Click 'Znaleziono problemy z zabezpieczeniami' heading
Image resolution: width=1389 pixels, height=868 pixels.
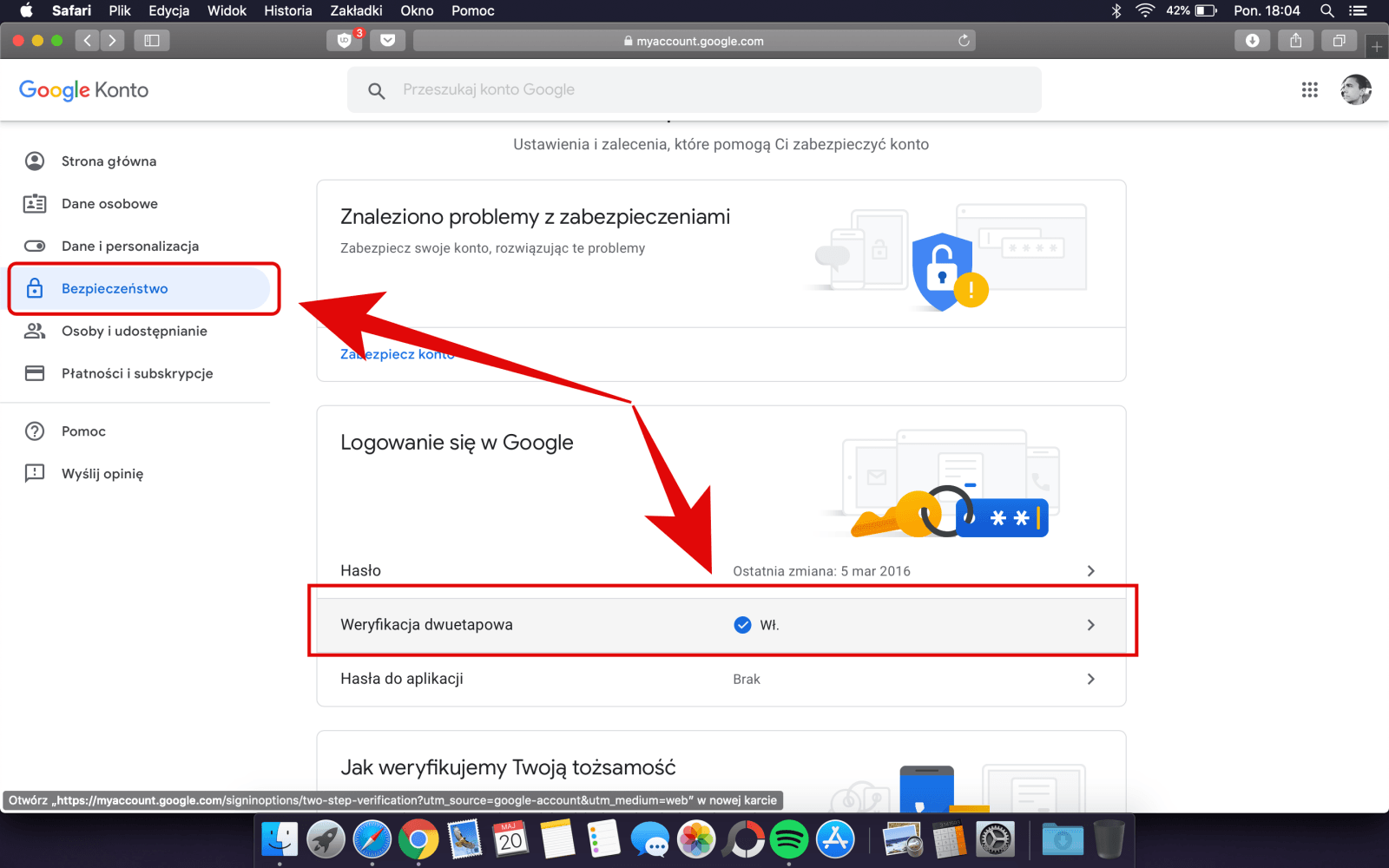click(x=536, y=217)
